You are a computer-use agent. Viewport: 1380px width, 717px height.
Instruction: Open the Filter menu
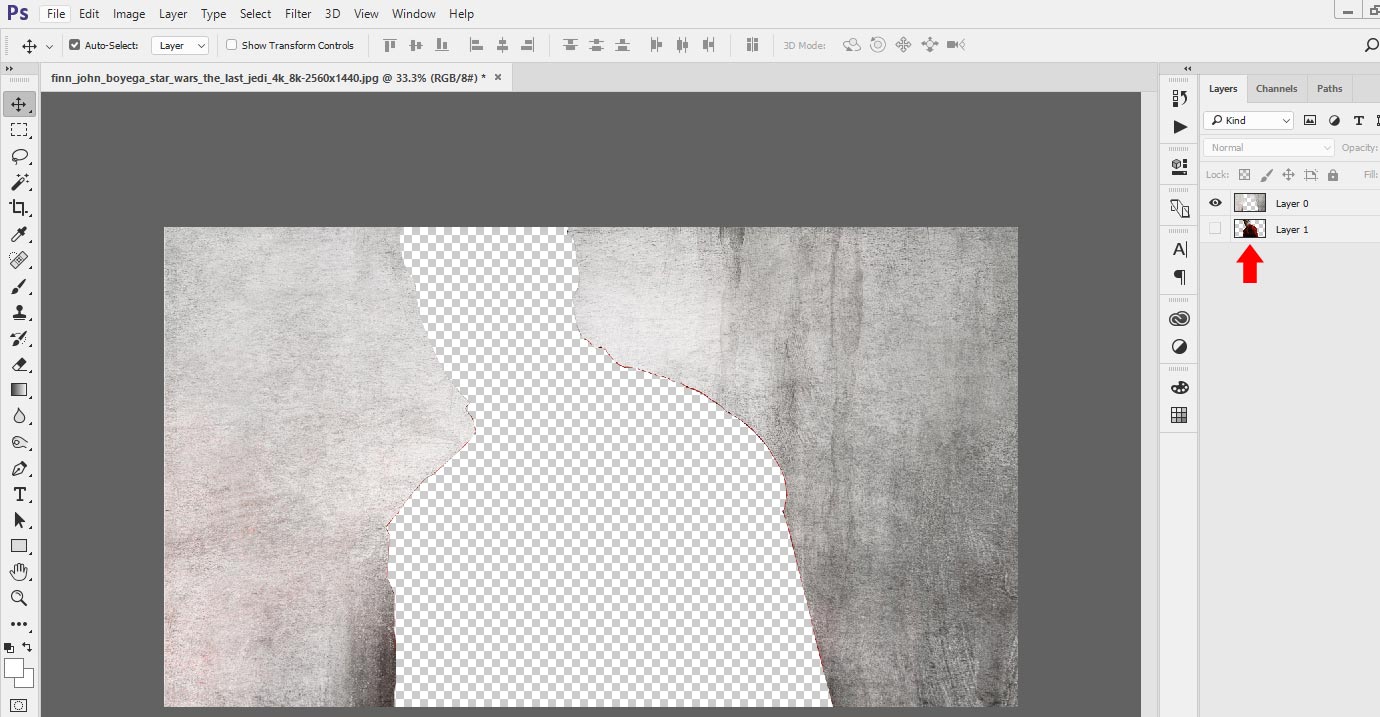pyautogui.click(x=298, y=14)
